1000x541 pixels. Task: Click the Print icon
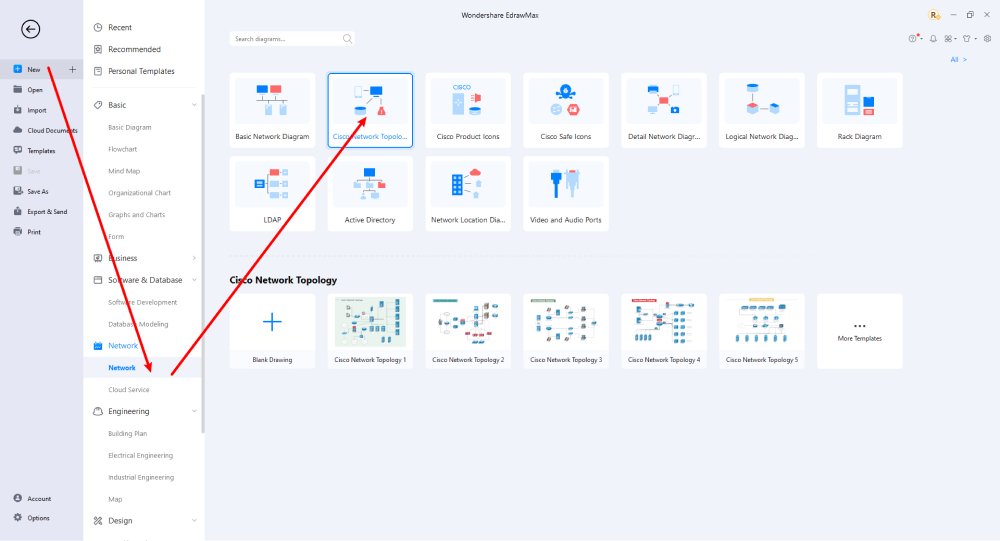(17, 232)
